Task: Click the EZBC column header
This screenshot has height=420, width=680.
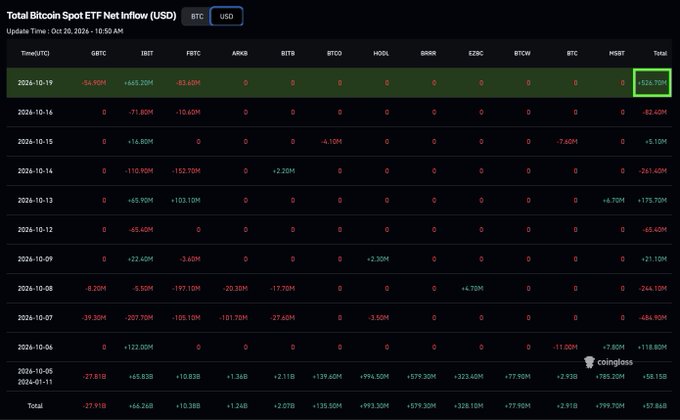Action: click(x=476, y=53)
